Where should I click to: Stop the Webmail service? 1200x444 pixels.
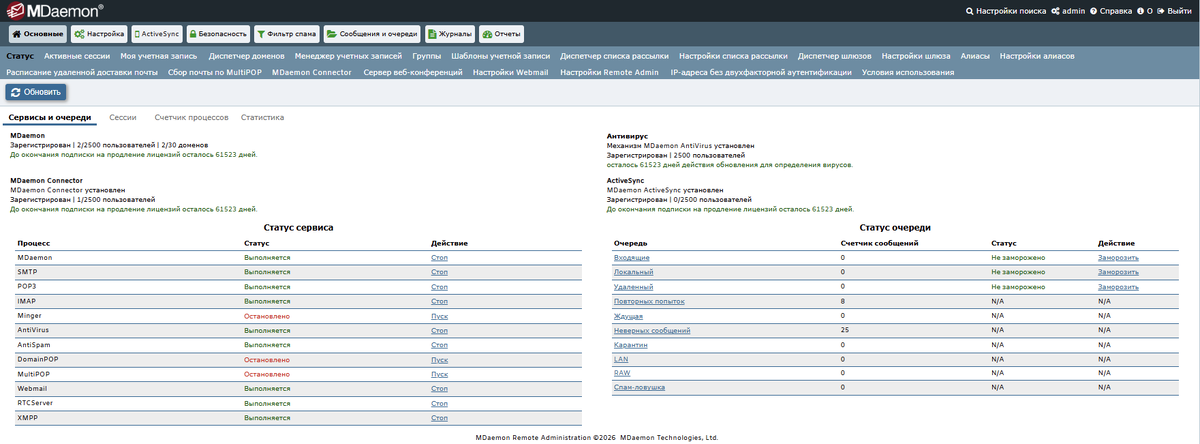pos(439,388)
